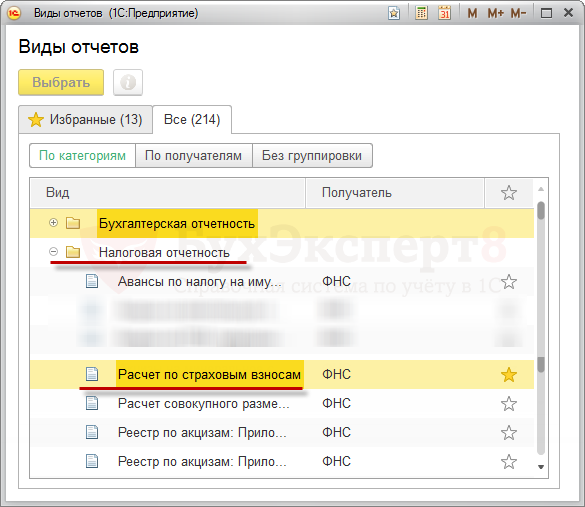Expand the Бухгалтерская отчетность folder
Image resolution: width=585 pixels, height=507 pixels.
pyautogui.click(x=53, y=223)
